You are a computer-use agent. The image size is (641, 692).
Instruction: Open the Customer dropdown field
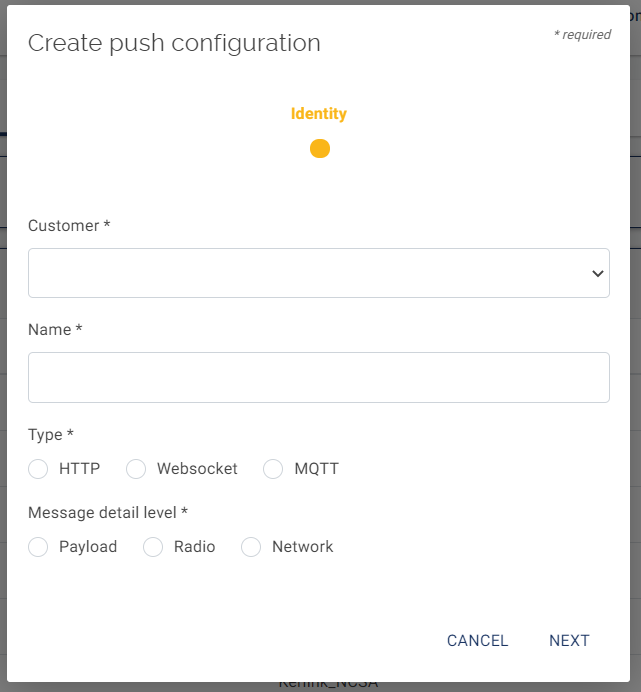click(x=318, y=273)
